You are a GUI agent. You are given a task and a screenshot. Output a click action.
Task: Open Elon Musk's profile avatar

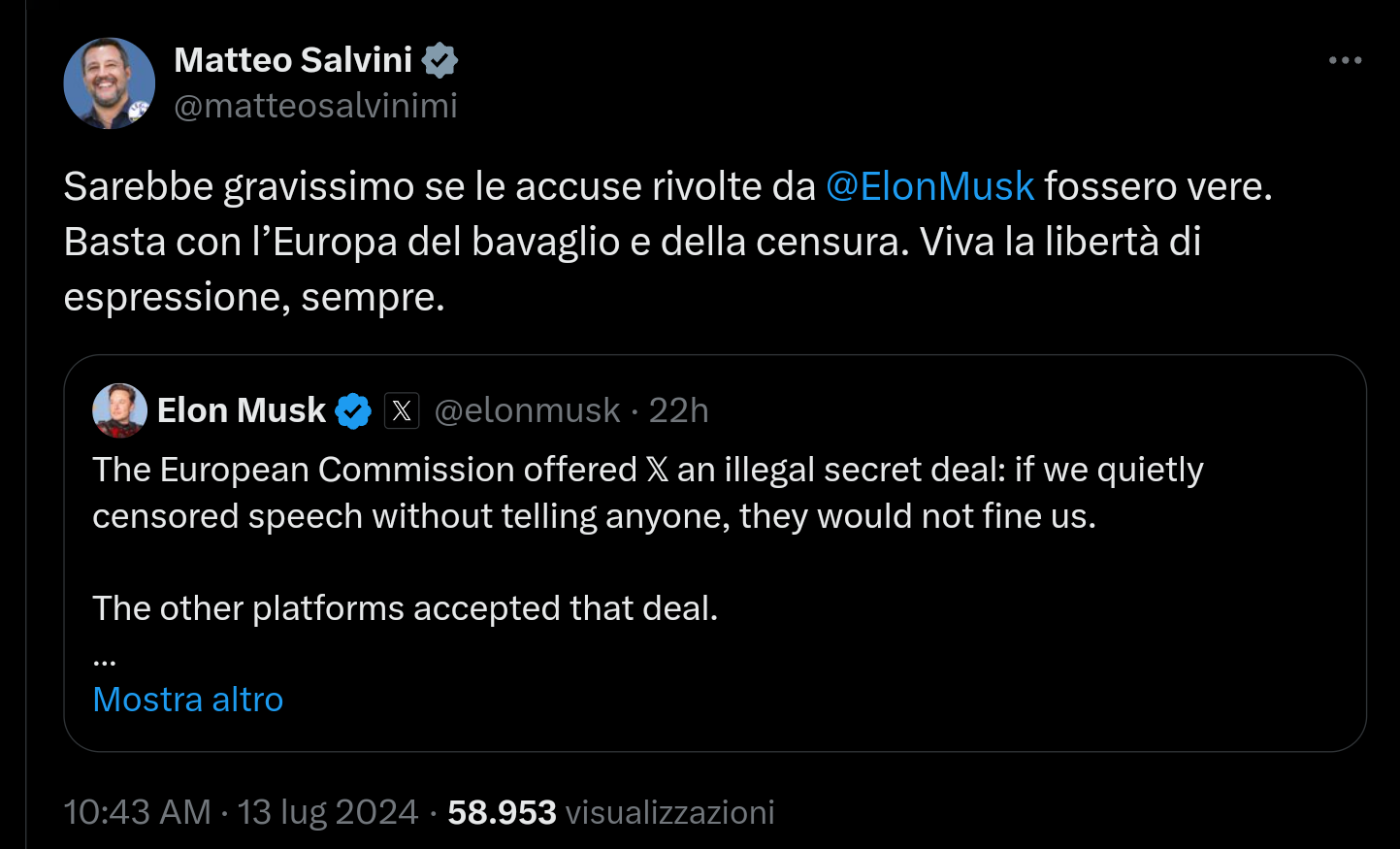pyautogui.click(x=118, y=409)
